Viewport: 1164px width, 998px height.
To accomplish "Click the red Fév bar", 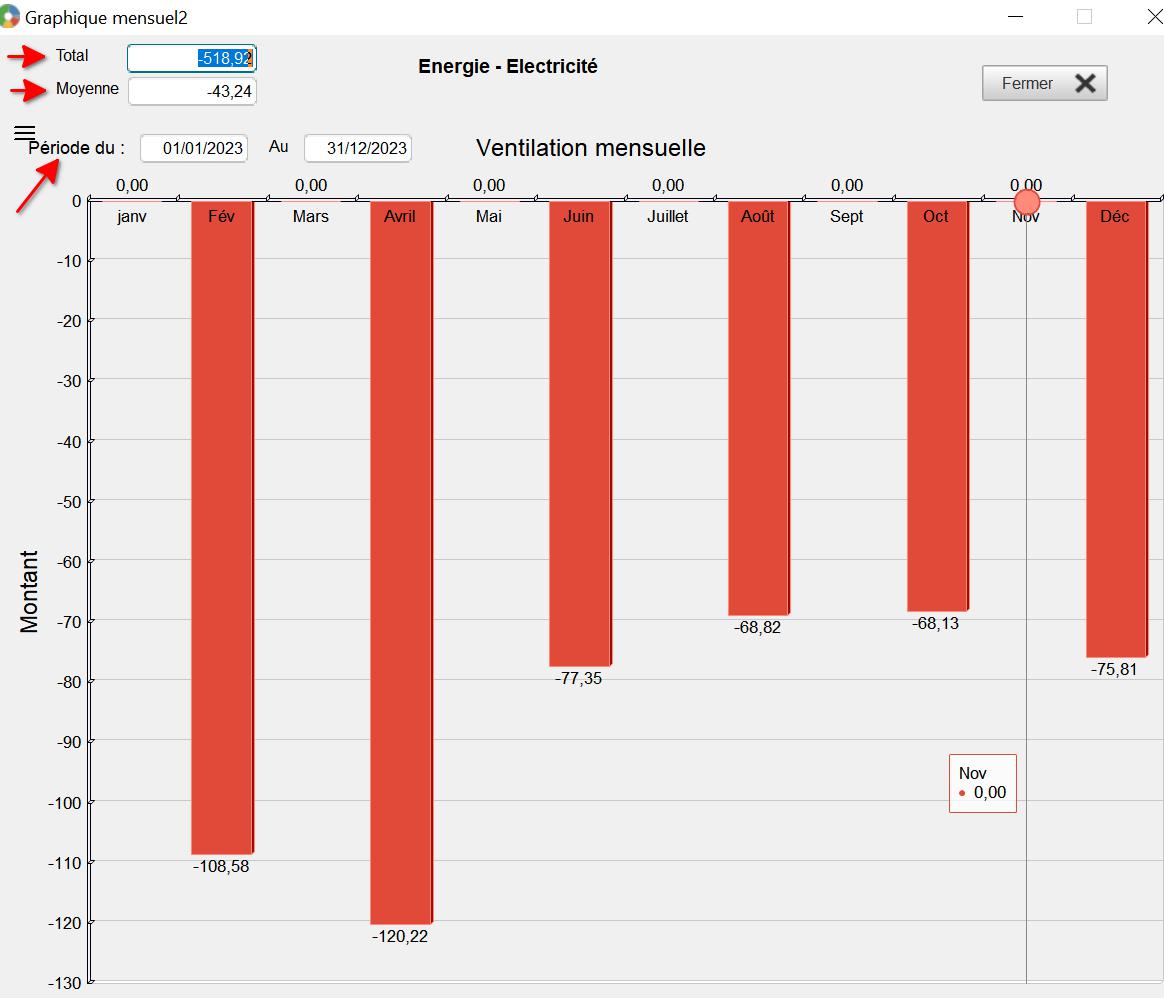I will (221, 530).
